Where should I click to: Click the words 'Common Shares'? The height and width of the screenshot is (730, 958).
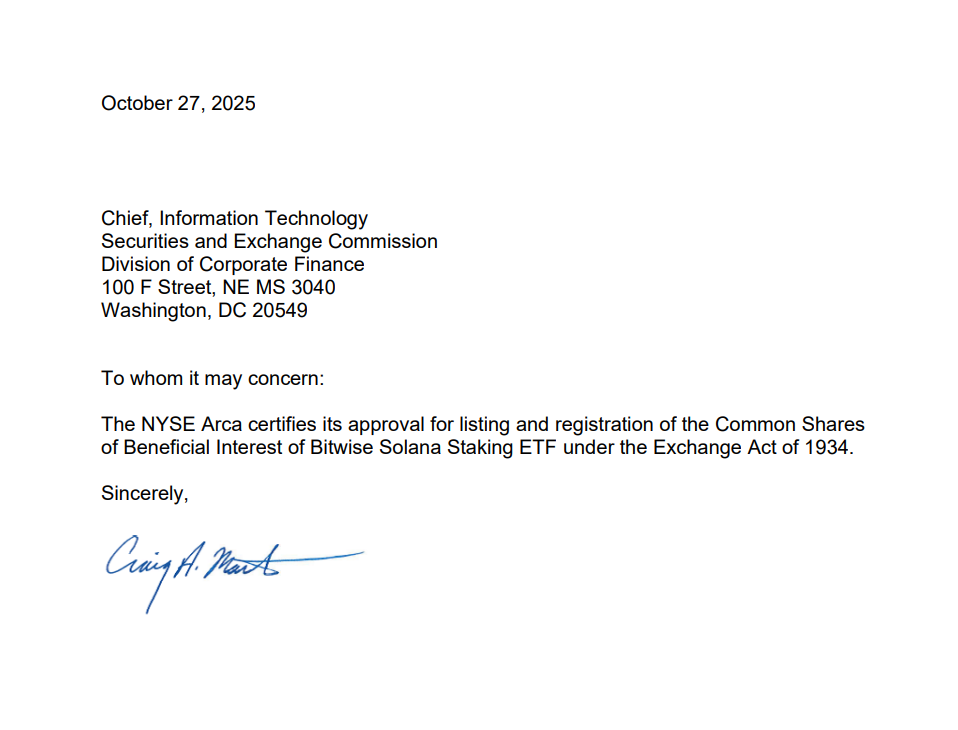pos(789,425)
